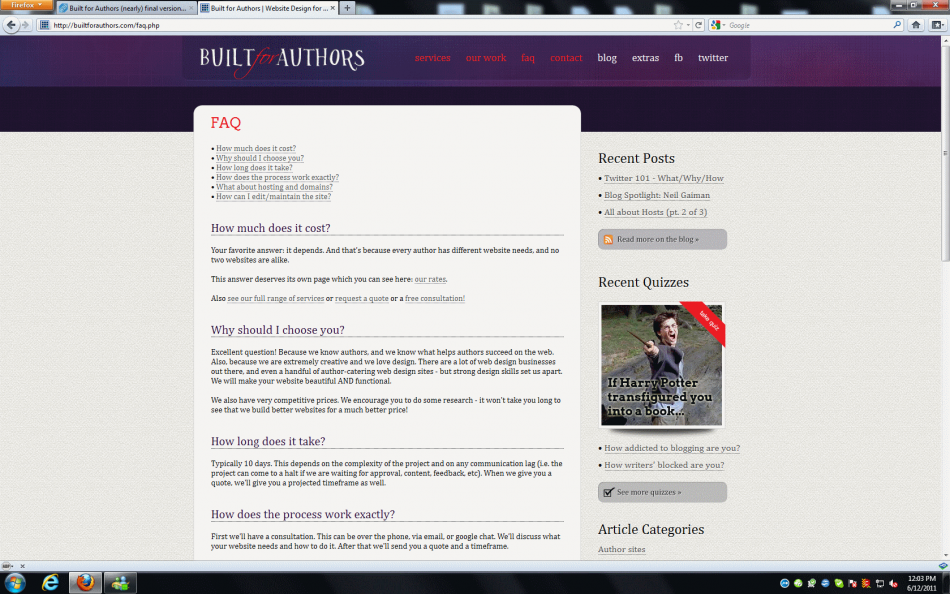The image size is (950, 594).
Task: Reload the page with the refresh icon
Action: click(x=699, y=25)
